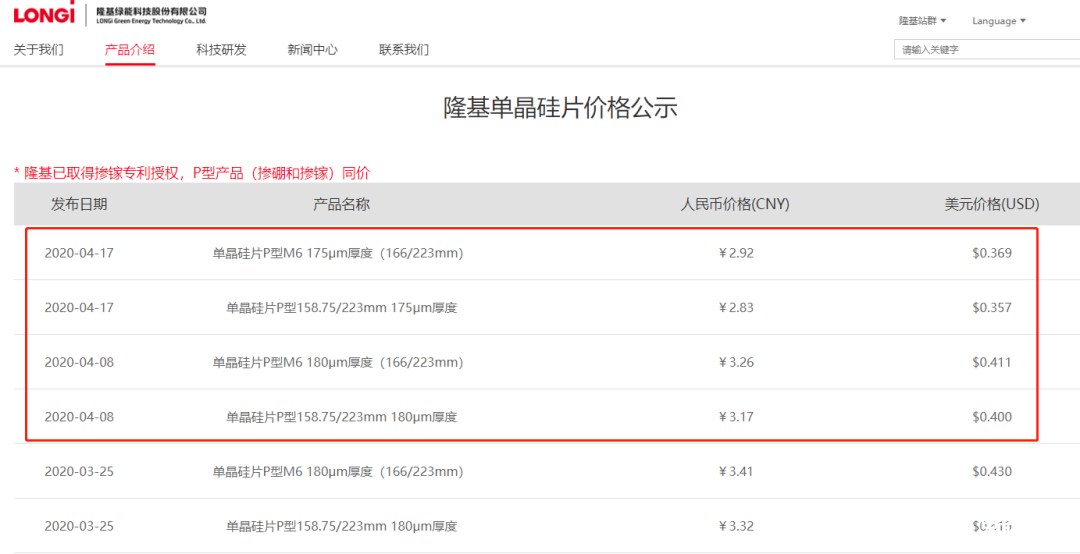The image size is (1080, 554).
Task: Click the ¥3.41 price cell
Action: click(736, 471)
